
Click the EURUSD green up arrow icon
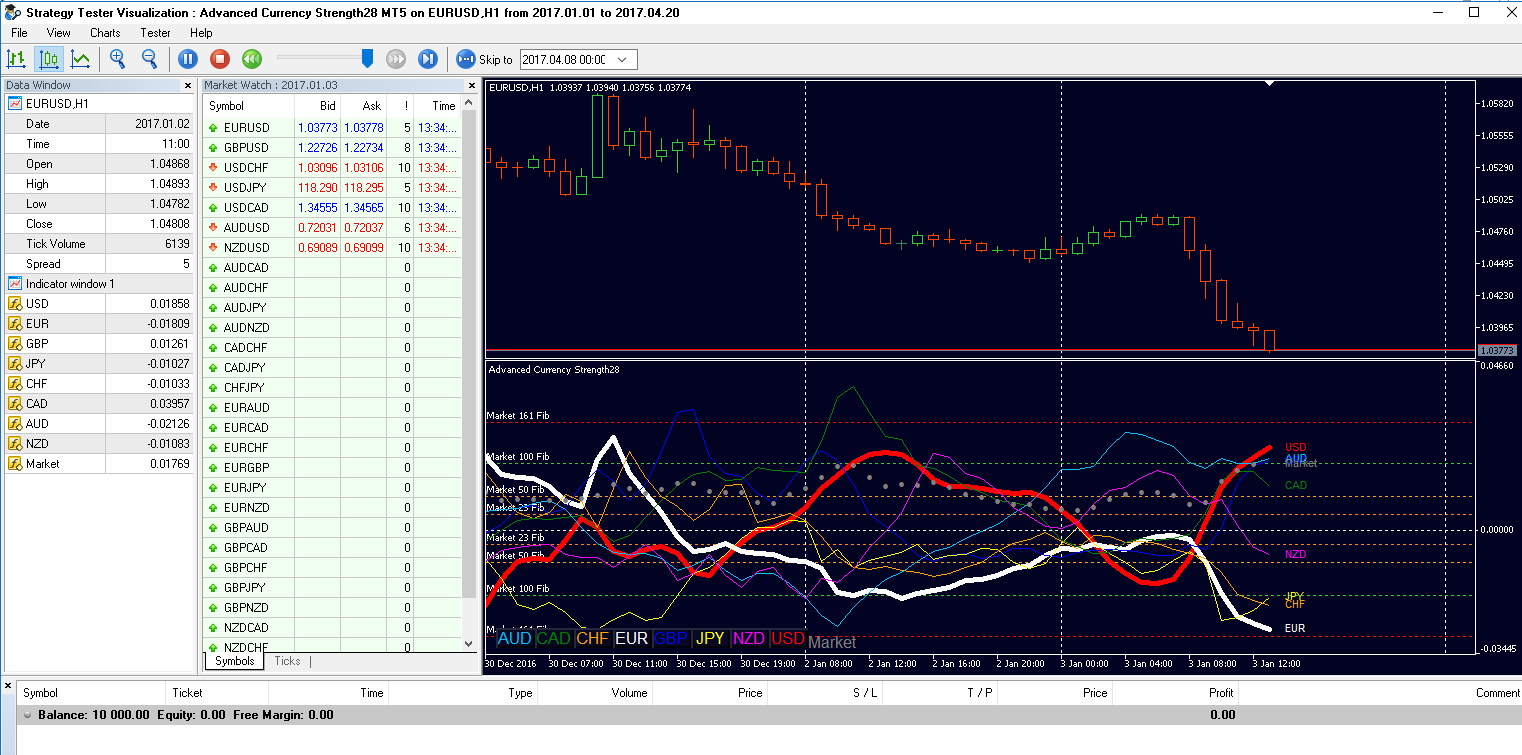click(213, 128)
